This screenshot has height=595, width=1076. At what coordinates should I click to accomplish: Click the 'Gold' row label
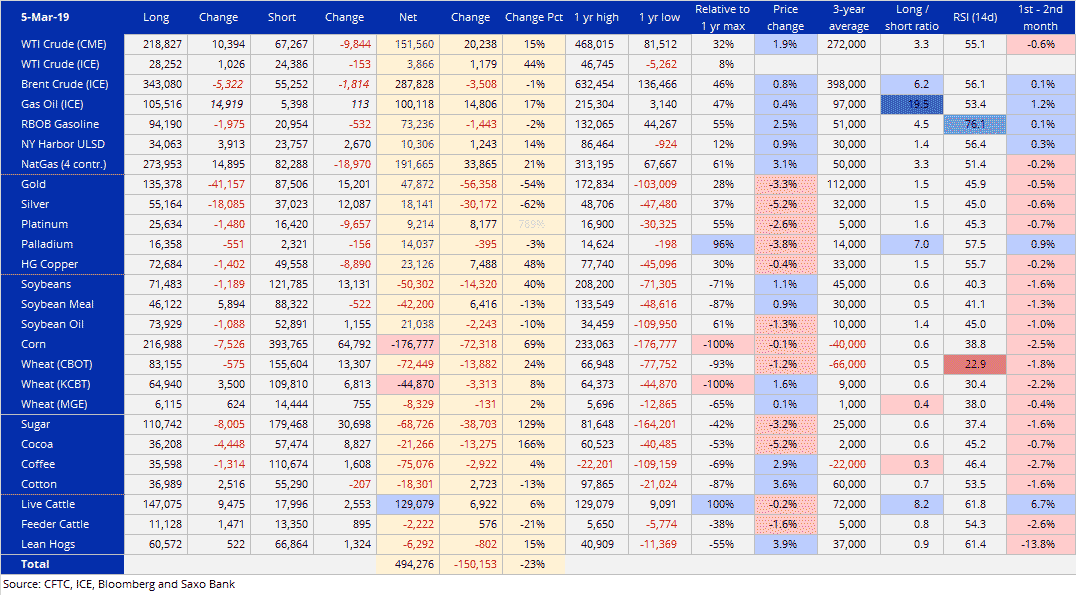click(x=34, y=185)
